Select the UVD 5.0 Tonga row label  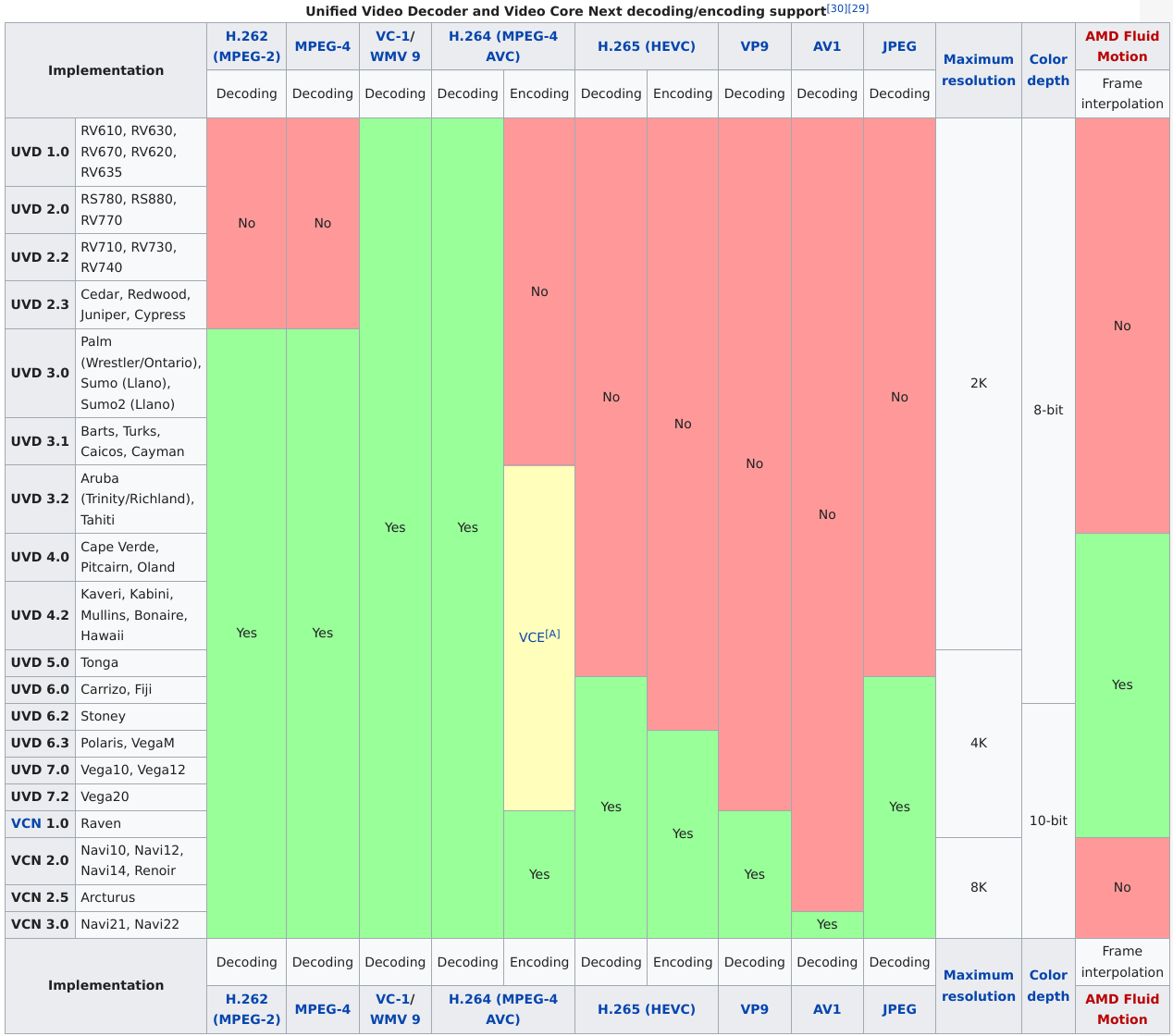[x=40, y=662]
